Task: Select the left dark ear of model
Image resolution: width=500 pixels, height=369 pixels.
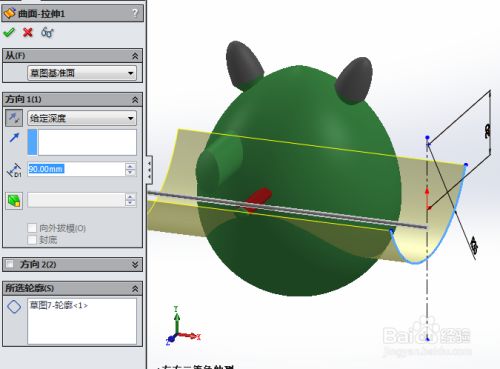Action: point(244,65)
